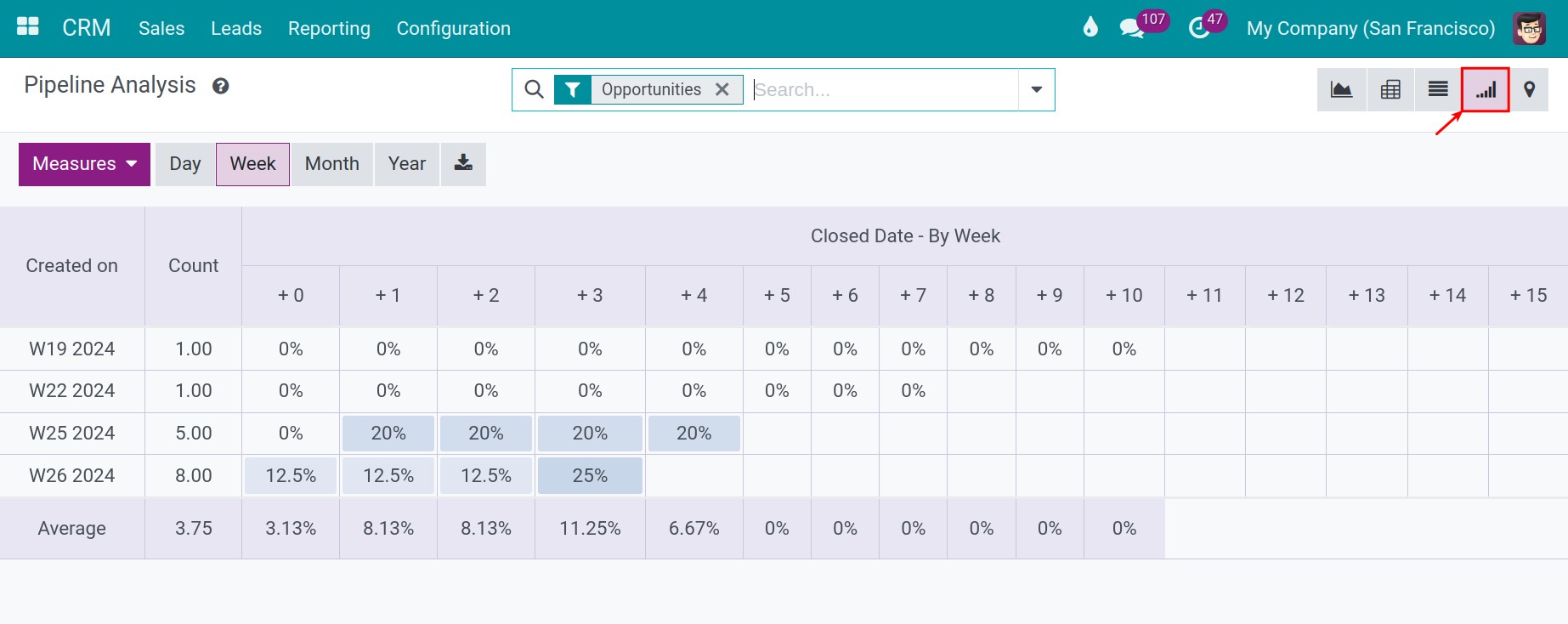Image resolution: width=1568 pixels, height=624 pixels.
Task: Remove the Opportunities filter tag
Action: coord(722,89)
